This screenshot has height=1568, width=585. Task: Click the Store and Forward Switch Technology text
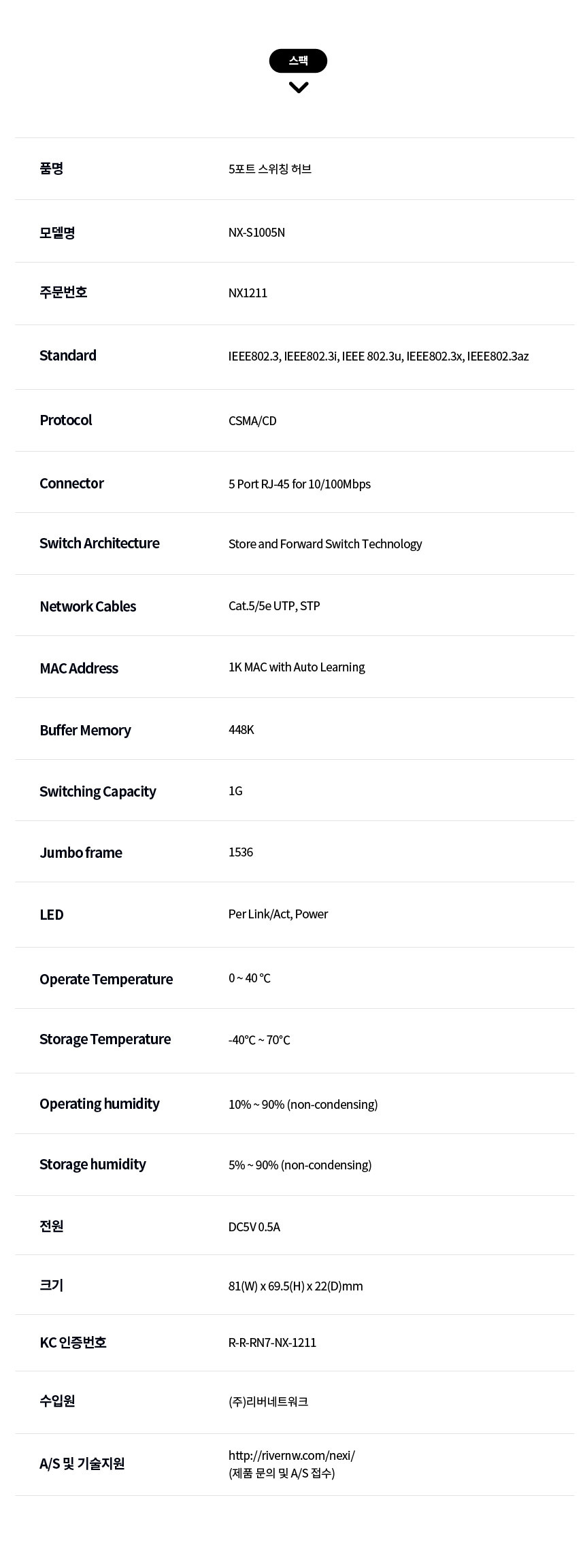point(325,544)
